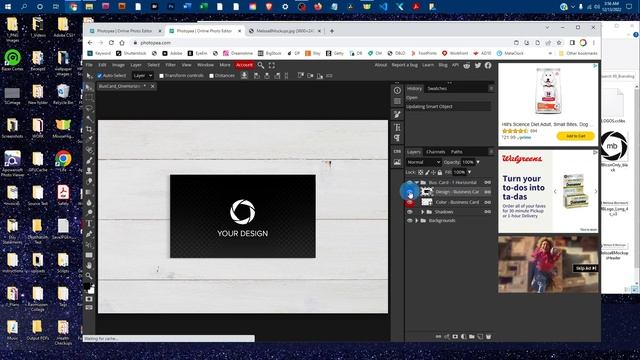640x360 pixels.
Task: Toggle Quick Mask mode icon
Action: coord(89,299)
